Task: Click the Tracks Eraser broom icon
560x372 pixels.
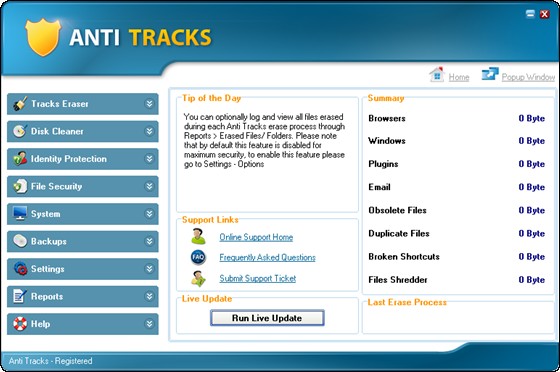Action: pos(20,104)
